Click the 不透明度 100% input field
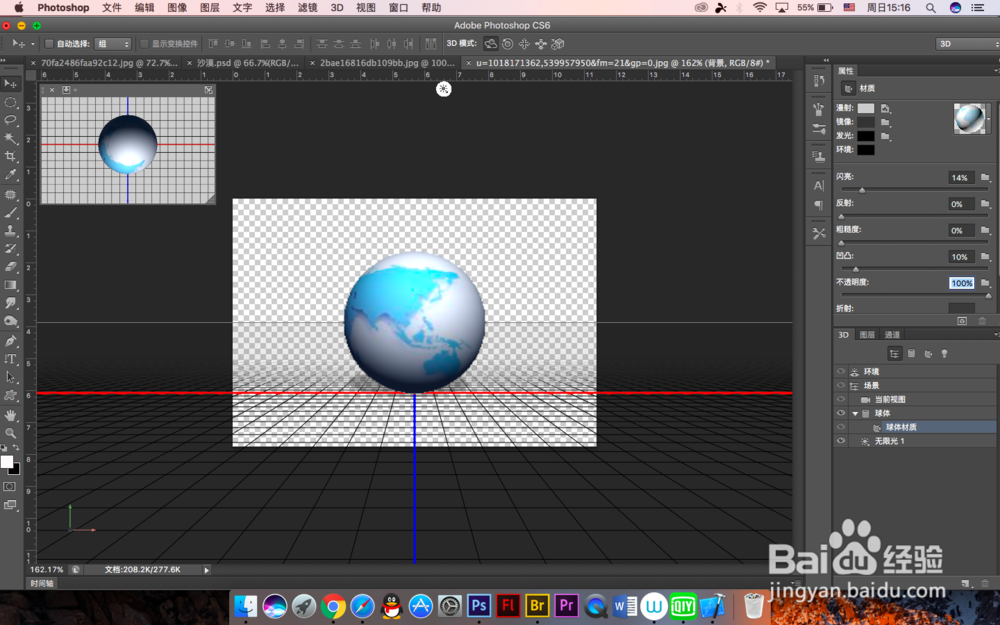 [961, 283]
